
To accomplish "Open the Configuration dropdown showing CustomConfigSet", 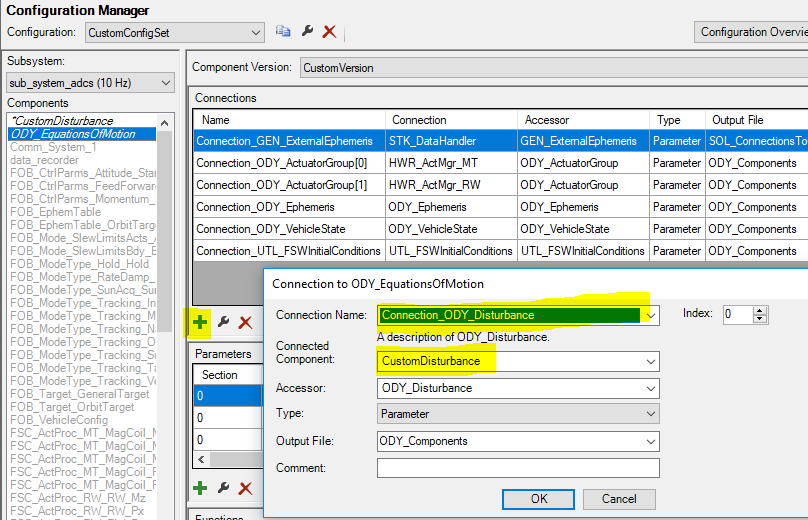I will click(x=254, y=33).
